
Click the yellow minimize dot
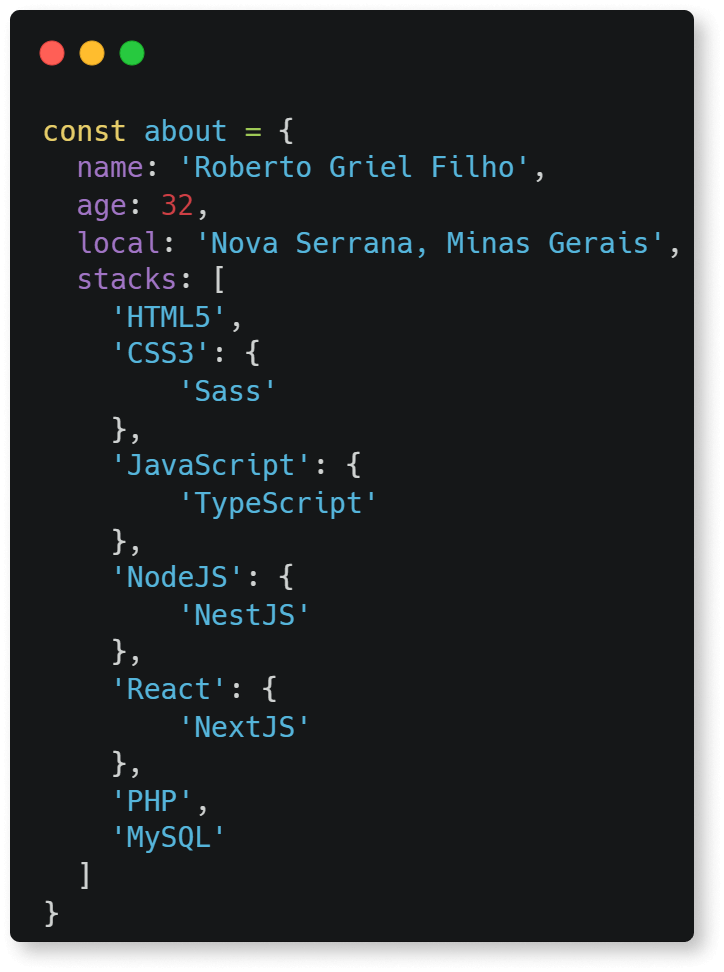92,53
